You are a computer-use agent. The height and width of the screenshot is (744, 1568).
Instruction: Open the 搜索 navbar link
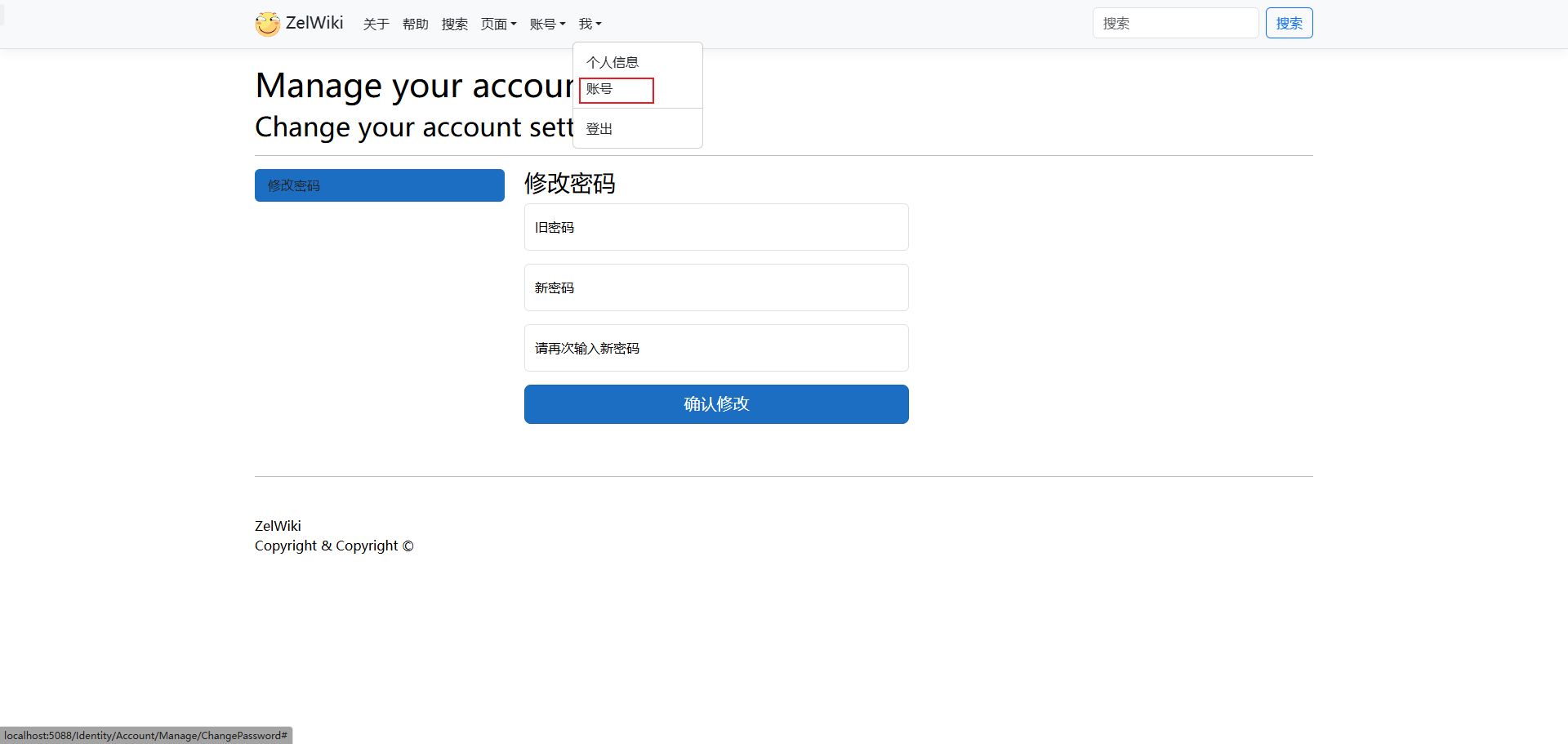click(454, 25)
